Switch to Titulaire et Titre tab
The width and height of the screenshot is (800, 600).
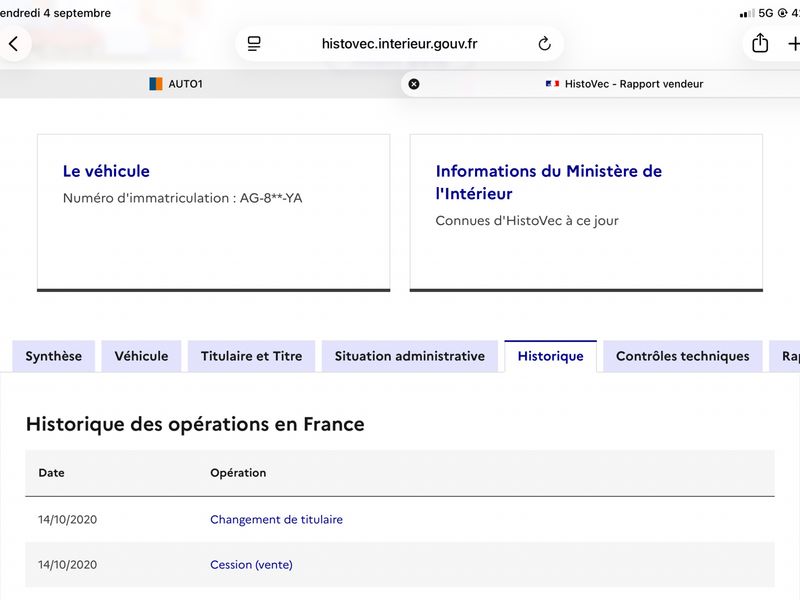tap(252, 356)
